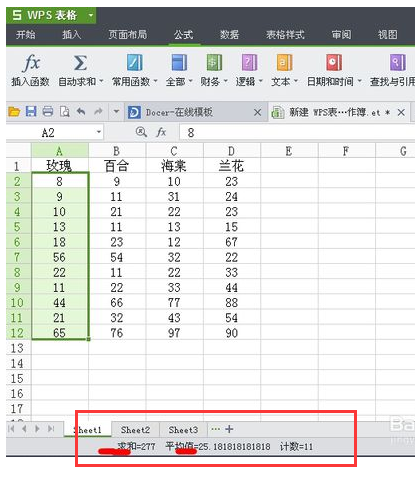Switch to the 数据 ribbon tab
The image size is (415, 479).
[x=229, y=34]
